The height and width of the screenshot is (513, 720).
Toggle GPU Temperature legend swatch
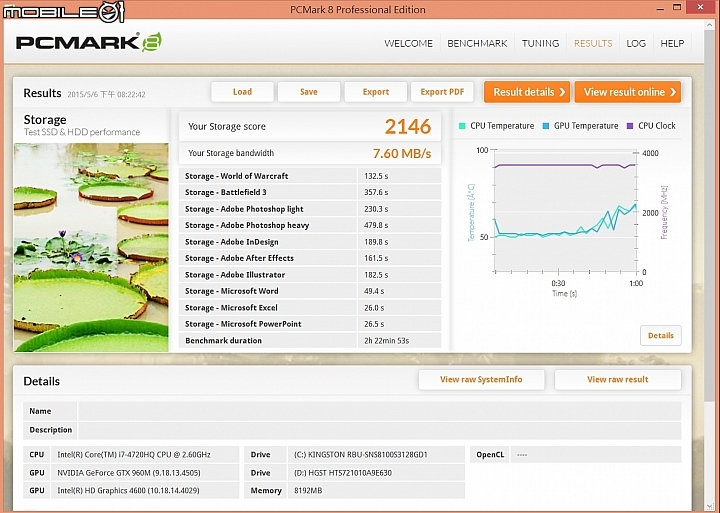click(546, 126)
